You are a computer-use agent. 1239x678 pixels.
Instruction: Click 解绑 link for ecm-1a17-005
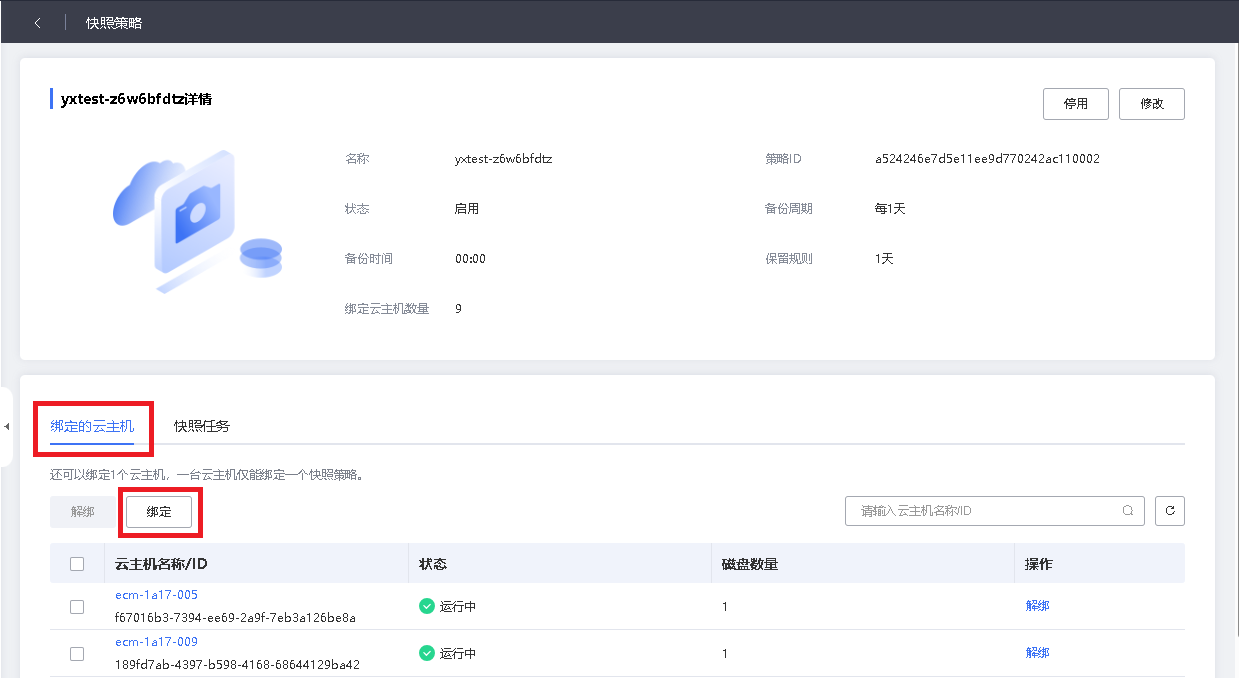point(1037,606)
